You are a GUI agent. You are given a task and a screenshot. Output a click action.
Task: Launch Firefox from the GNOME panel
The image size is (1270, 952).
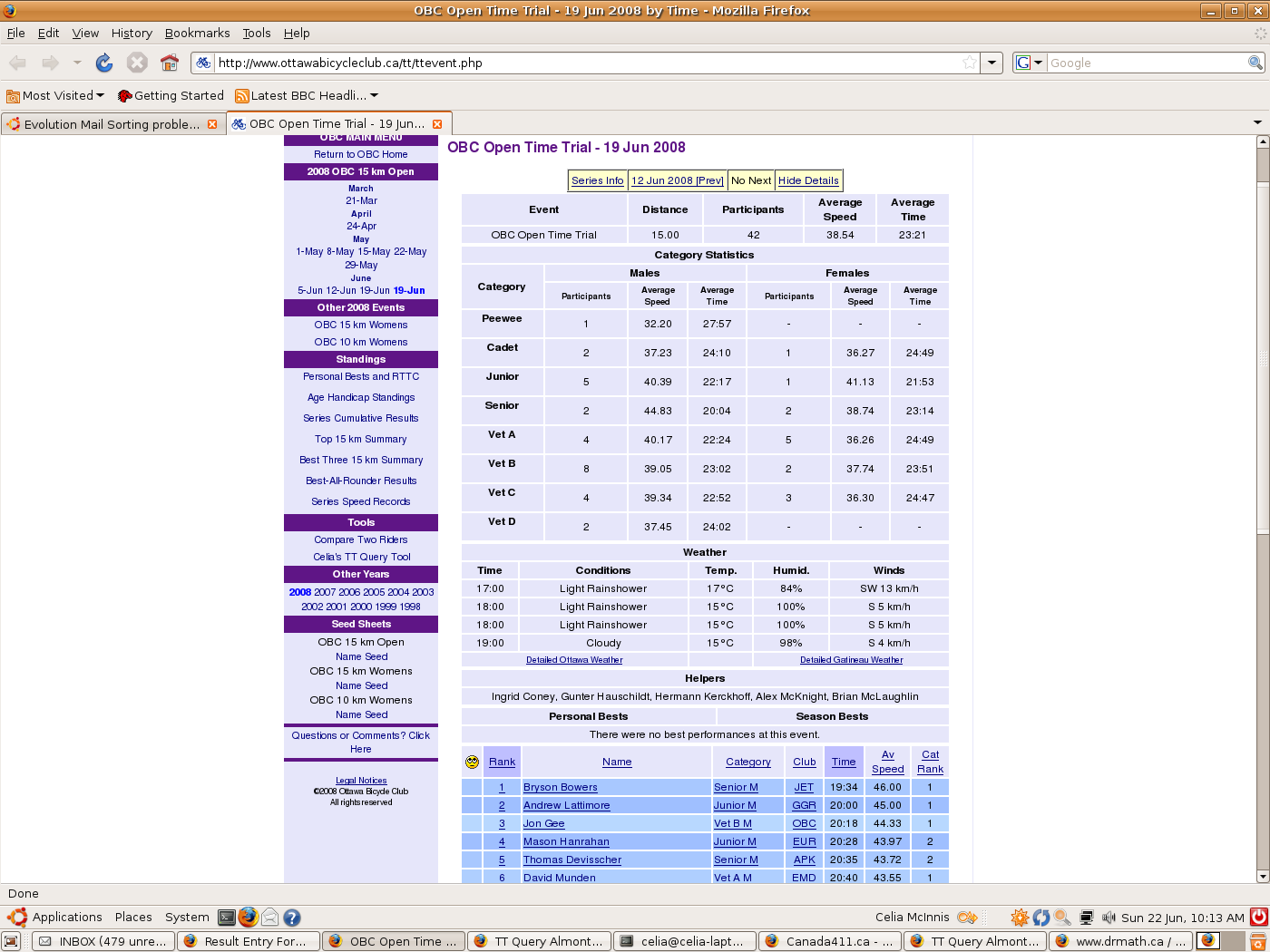[248, 918]
